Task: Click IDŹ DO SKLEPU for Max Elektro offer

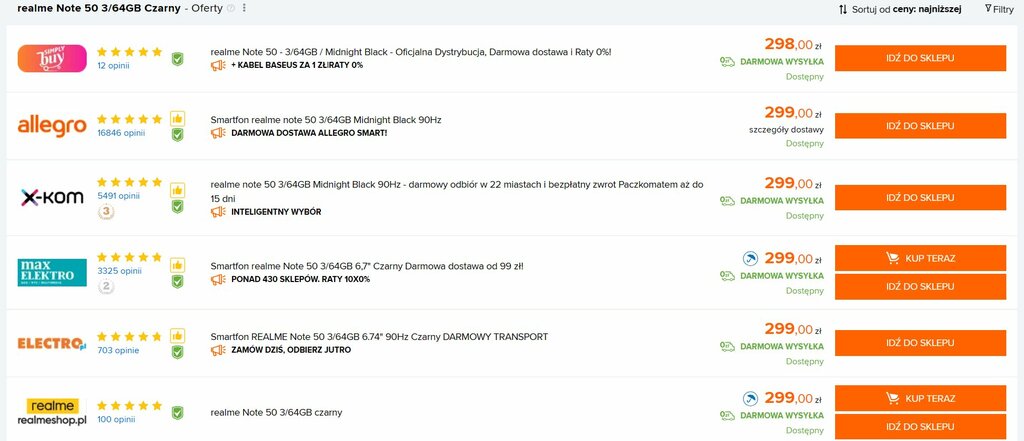Action: point(920,286)
